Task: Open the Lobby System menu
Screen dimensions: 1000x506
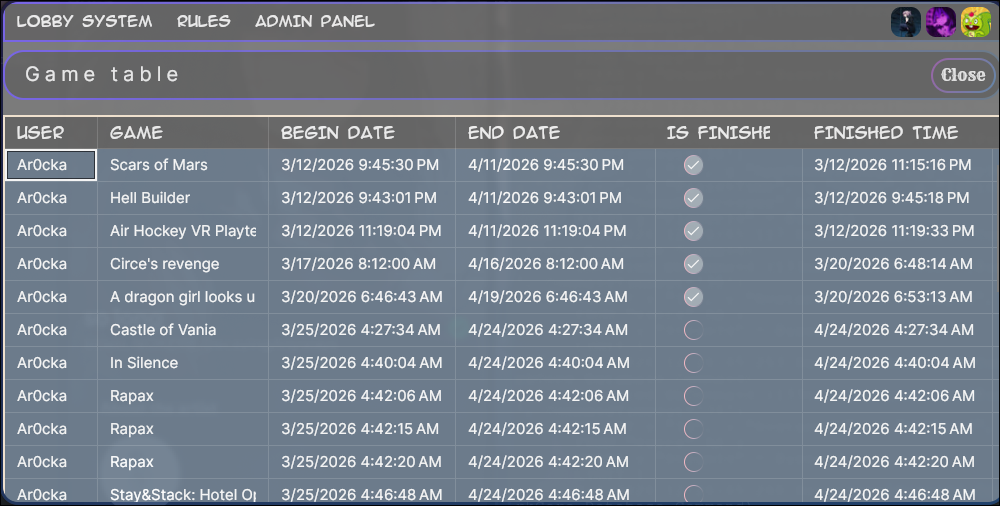Action: pos(84,21)
